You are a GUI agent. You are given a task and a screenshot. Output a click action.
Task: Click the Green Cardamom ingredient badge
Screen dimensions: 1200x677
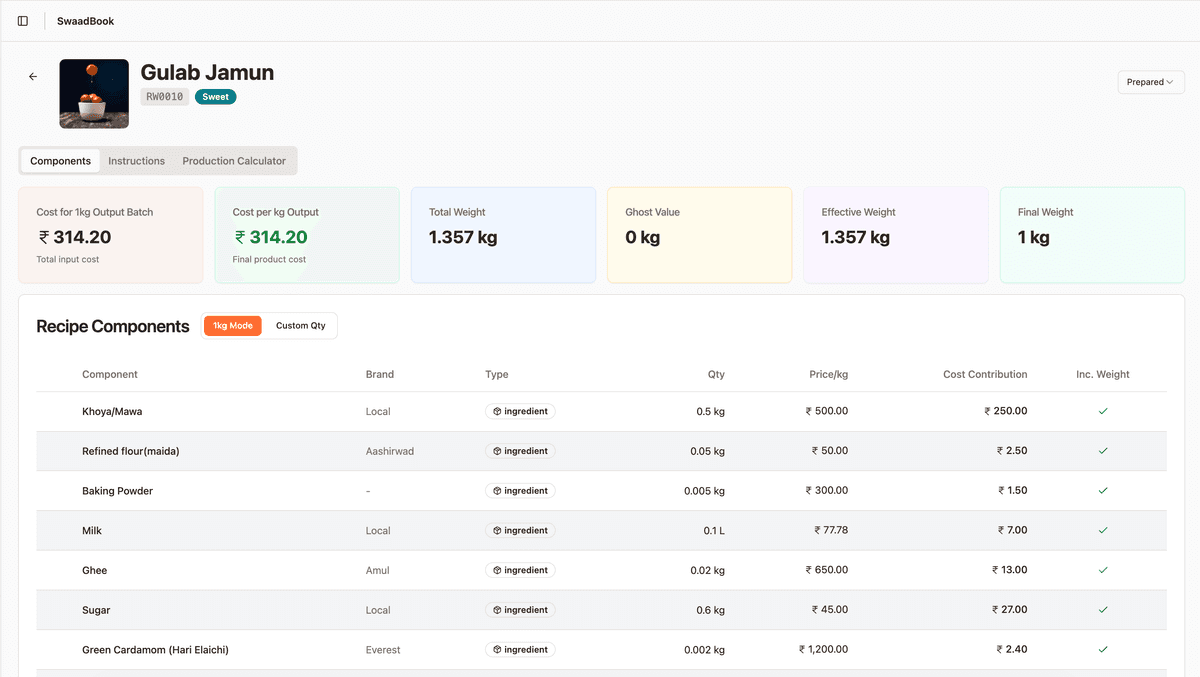tap(520, 650)
